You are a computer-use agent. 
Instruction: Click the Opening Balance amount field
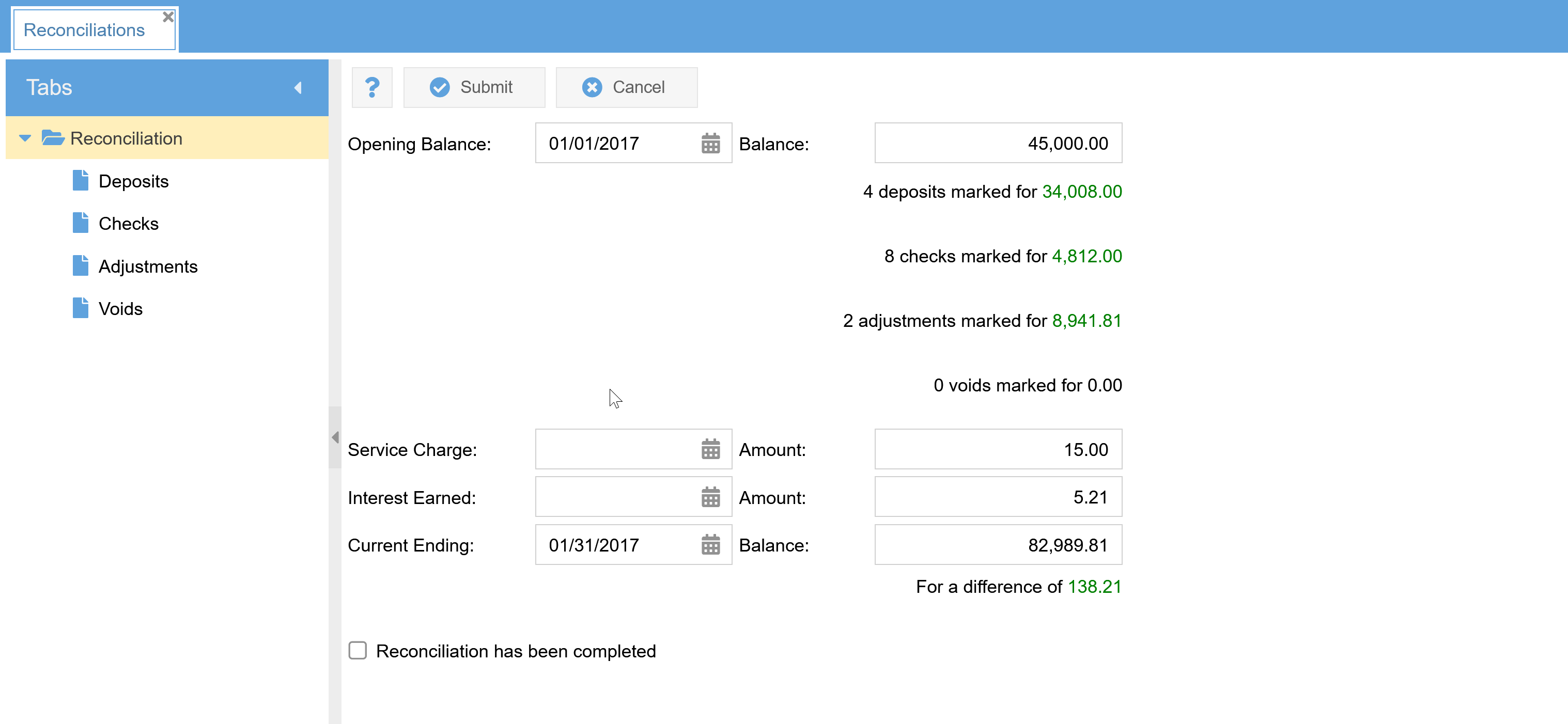[998, 144]
